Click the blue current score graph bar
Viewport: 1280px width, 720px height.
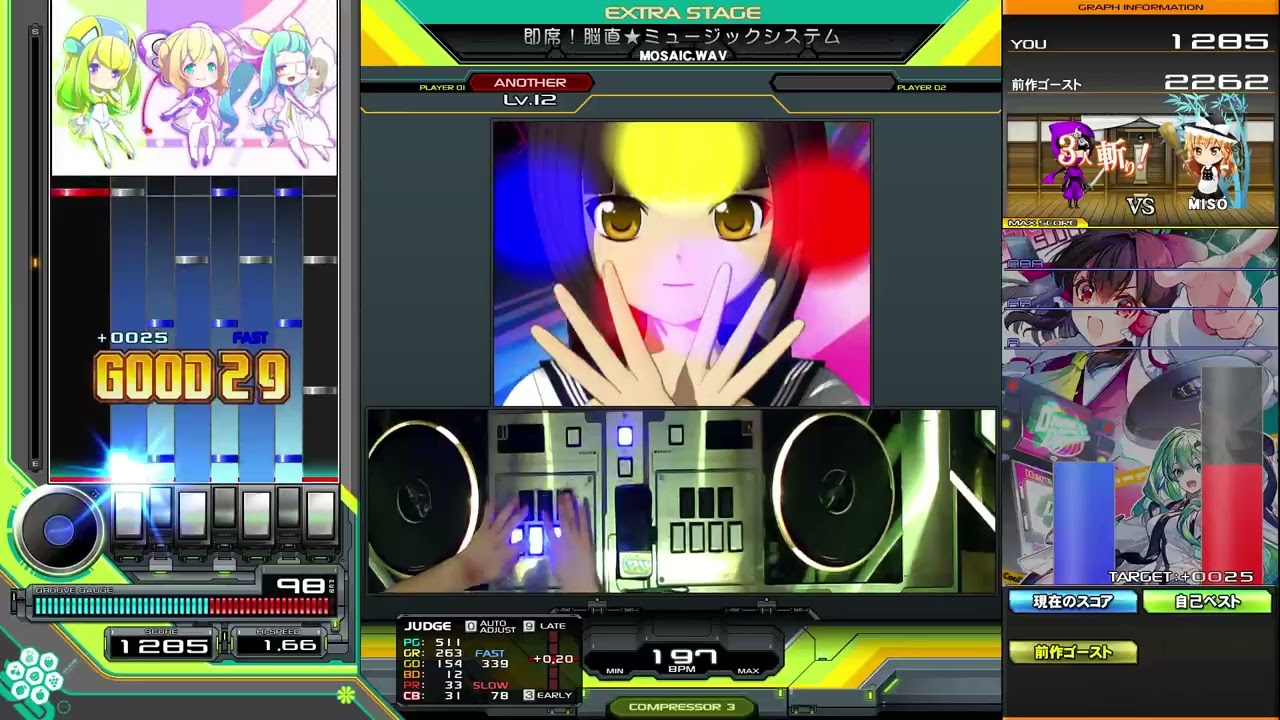(x=1083, y=522)
